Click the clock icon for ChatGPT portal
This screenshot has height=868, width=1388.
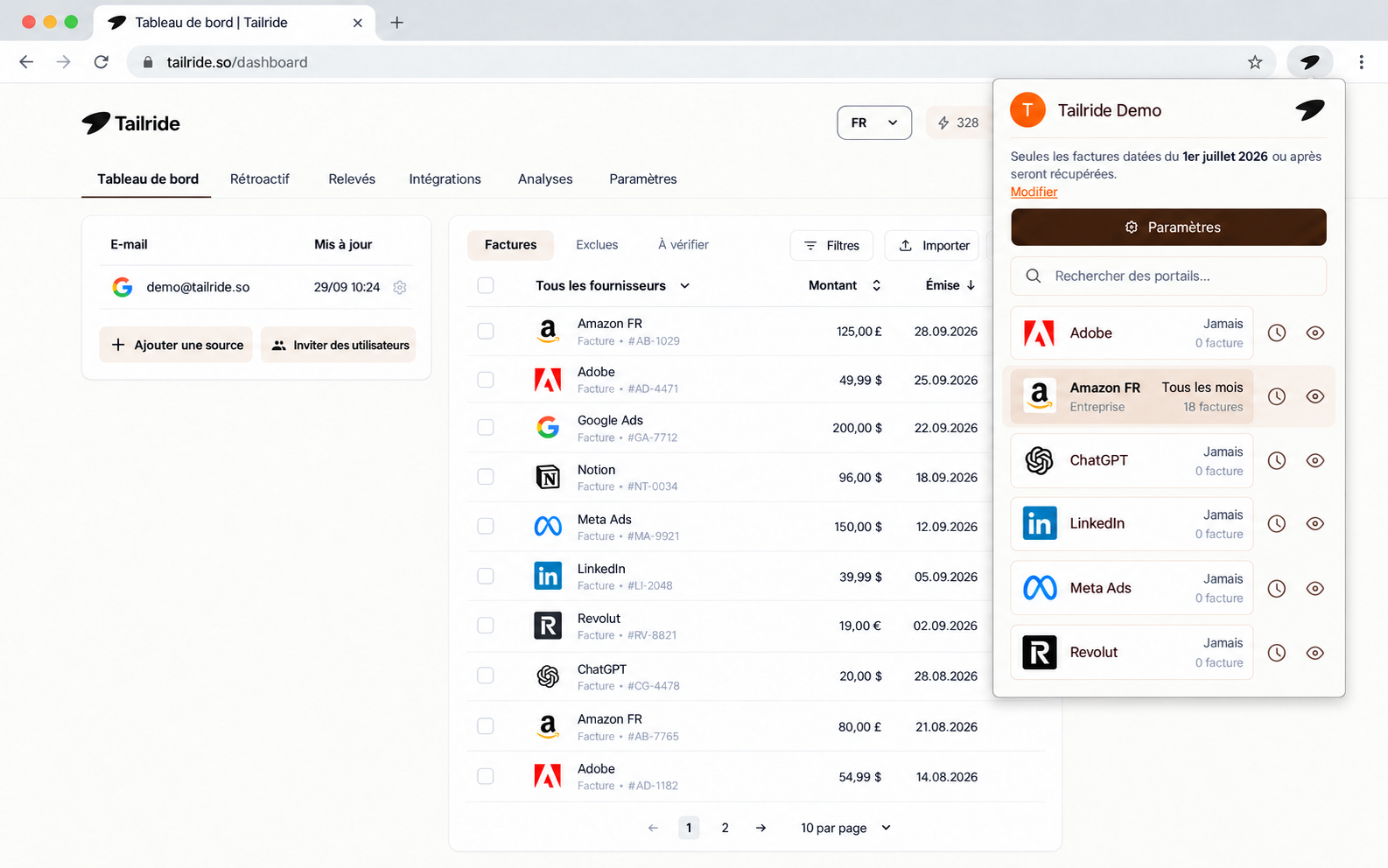[1277, 460]
